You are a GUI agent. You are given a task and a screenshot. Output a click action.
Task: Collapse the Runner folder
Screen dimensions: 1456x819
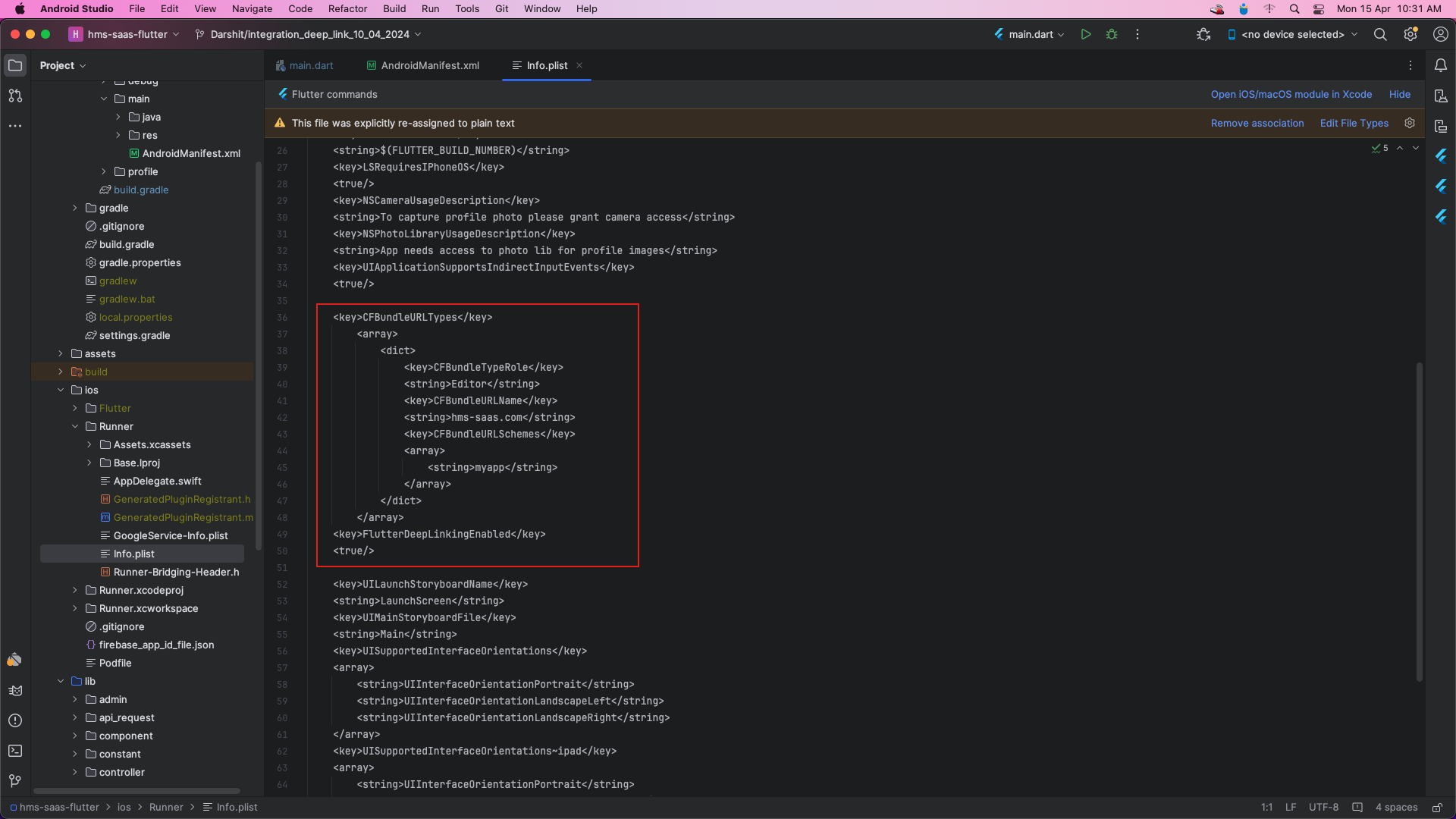(x=75, y=426)
